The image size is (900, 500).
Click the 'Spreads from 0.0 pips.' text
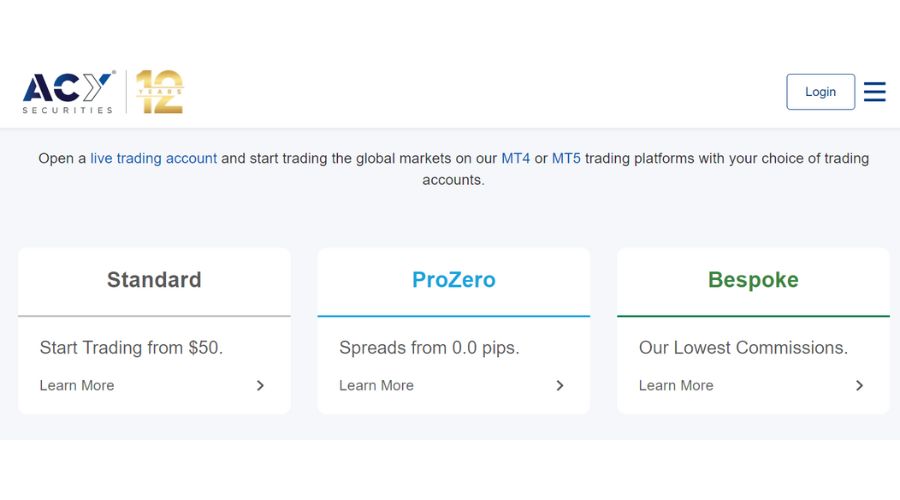[x=429, y=348]
